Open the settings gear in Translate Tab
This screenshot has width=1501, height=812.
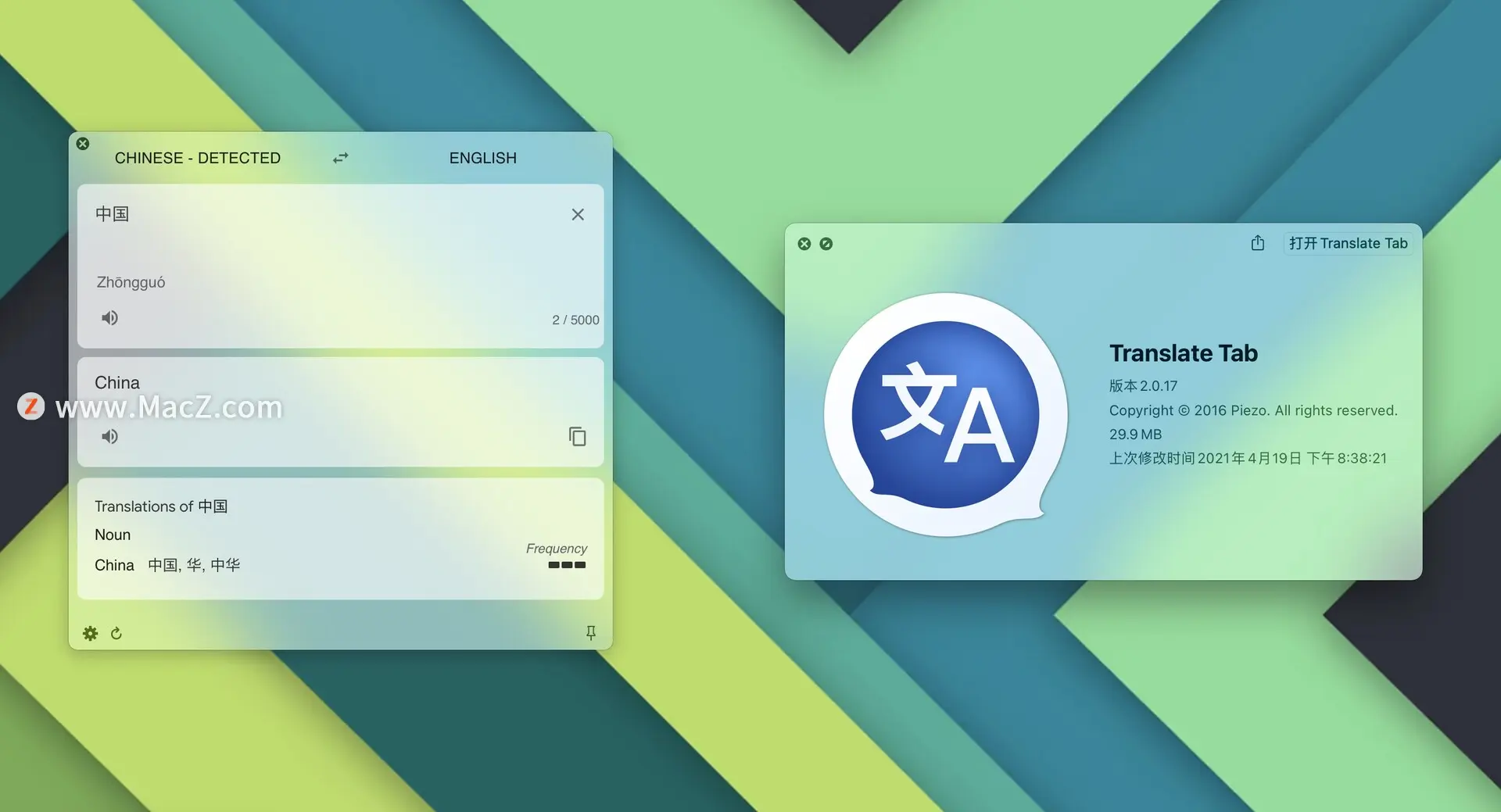[91, 633]
